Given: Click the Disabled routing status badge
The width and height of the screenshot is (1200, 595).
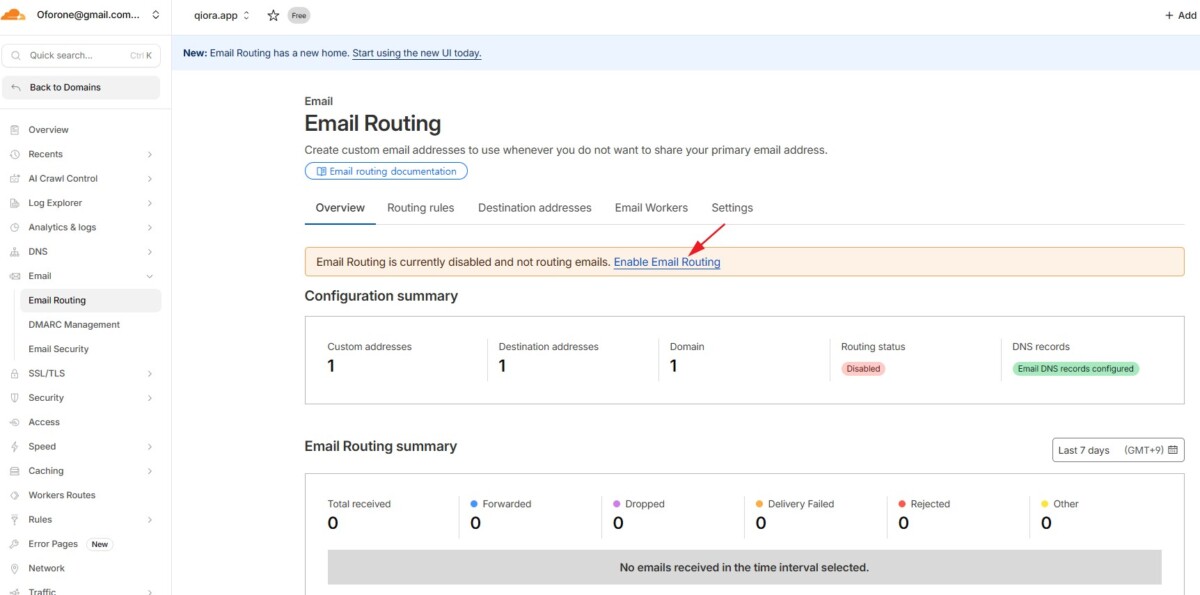Looking at the screenshot, I should click(863, 369).
